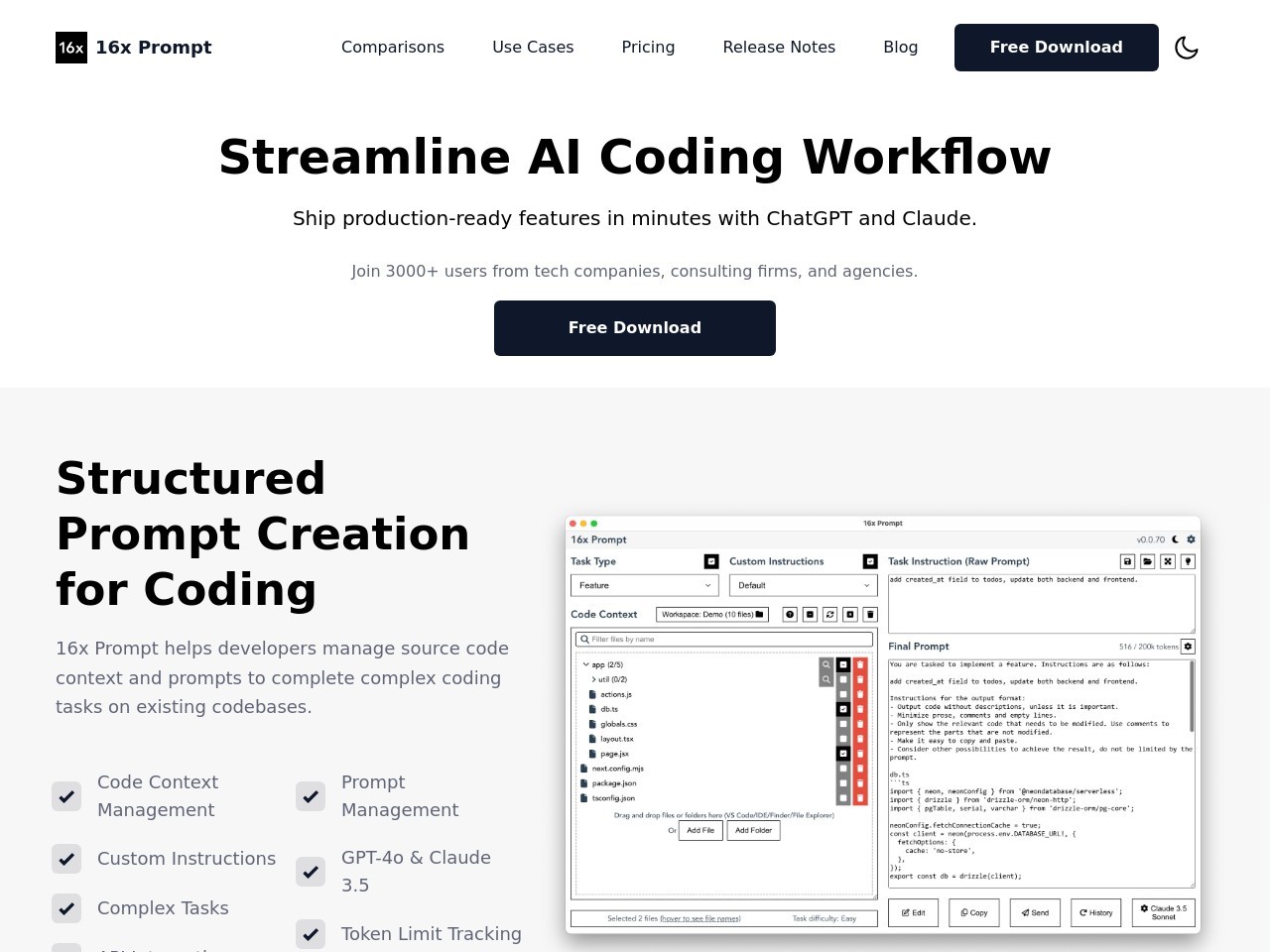Click the History button under Final Prompt

[x=1096, y=912]
